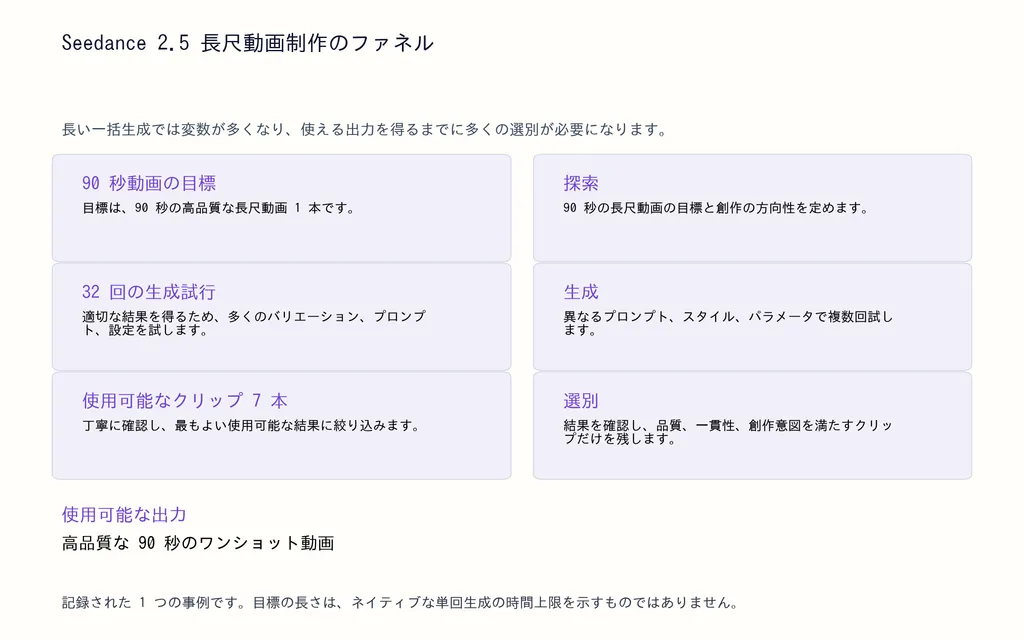Click text '90 秒の長尺動画の目標と創作の方向性を定めます。'
This screenshot has height=640, width=1024.
(x=716, y=208)
